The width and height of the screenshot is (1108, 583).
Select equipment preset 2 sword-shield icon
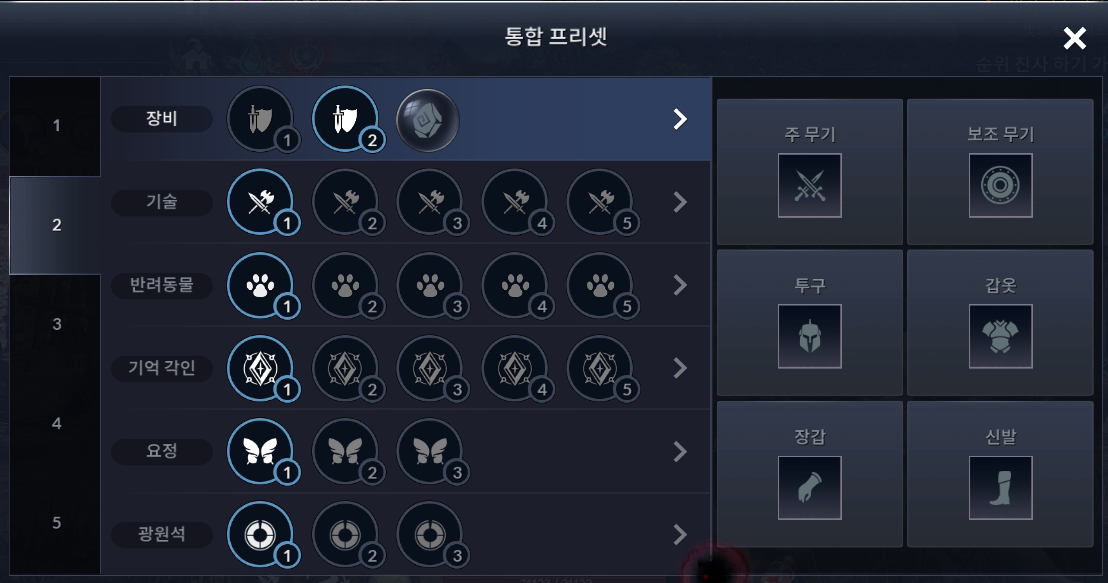click(x=346, y=119)
